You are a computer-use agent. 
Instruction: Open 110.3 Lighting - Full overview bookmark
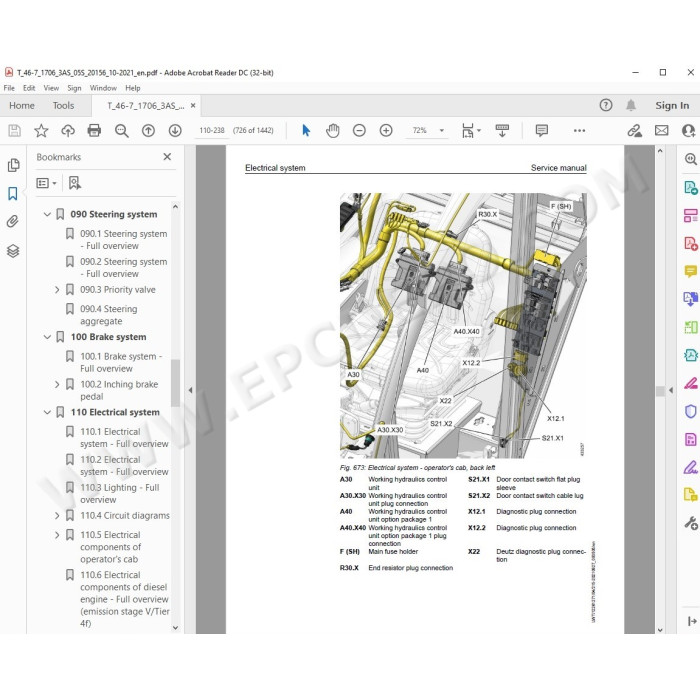(x=120, y=493)
